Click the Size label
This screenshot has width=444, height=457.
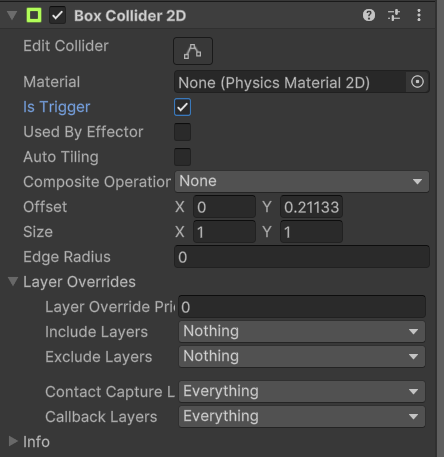coord(38,232)
